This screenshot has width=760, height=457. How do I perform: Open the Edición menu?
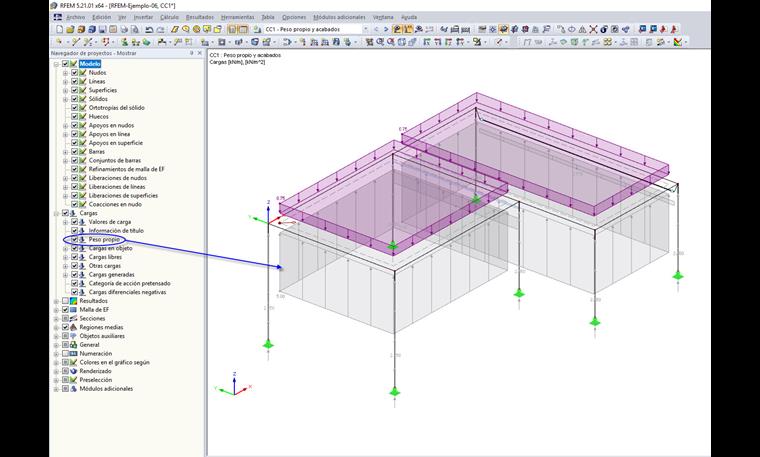coord(101,17)
